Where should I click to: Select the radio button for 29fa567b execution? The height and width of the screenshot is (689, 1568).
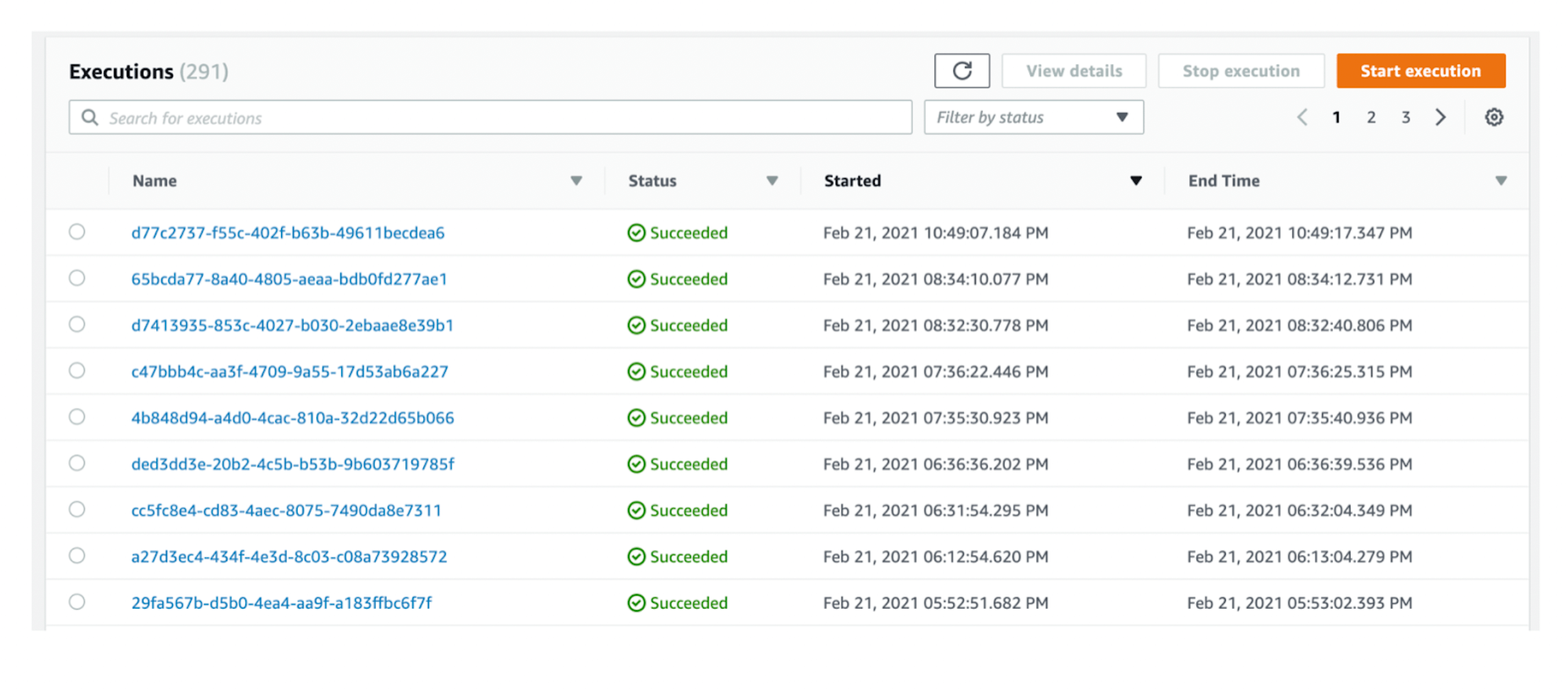(x=77, y=601)
